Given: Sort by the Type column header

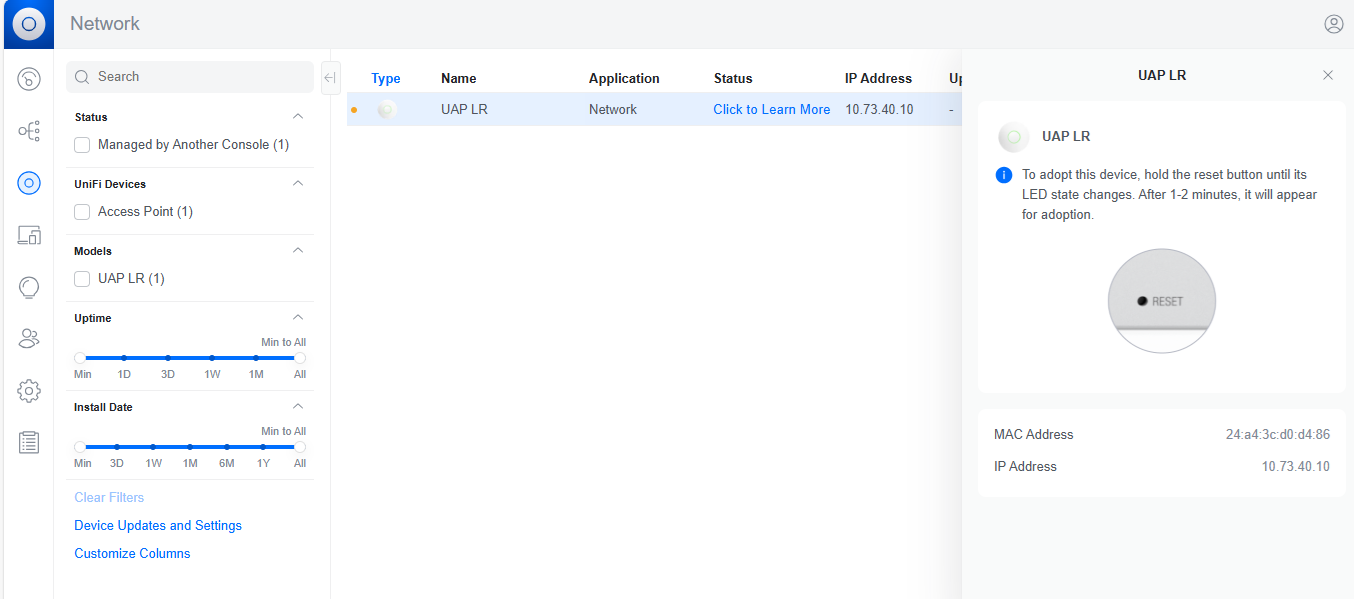Looking at the screenshot, I should pos(385,78).
